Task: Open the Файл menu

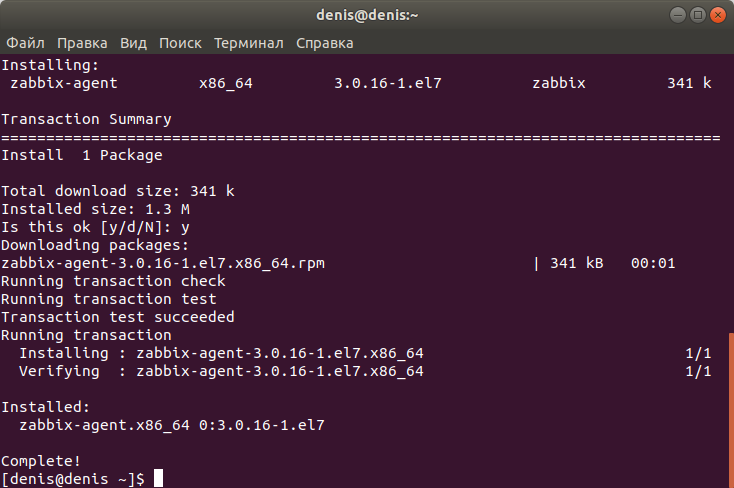Action: [25, 43]
